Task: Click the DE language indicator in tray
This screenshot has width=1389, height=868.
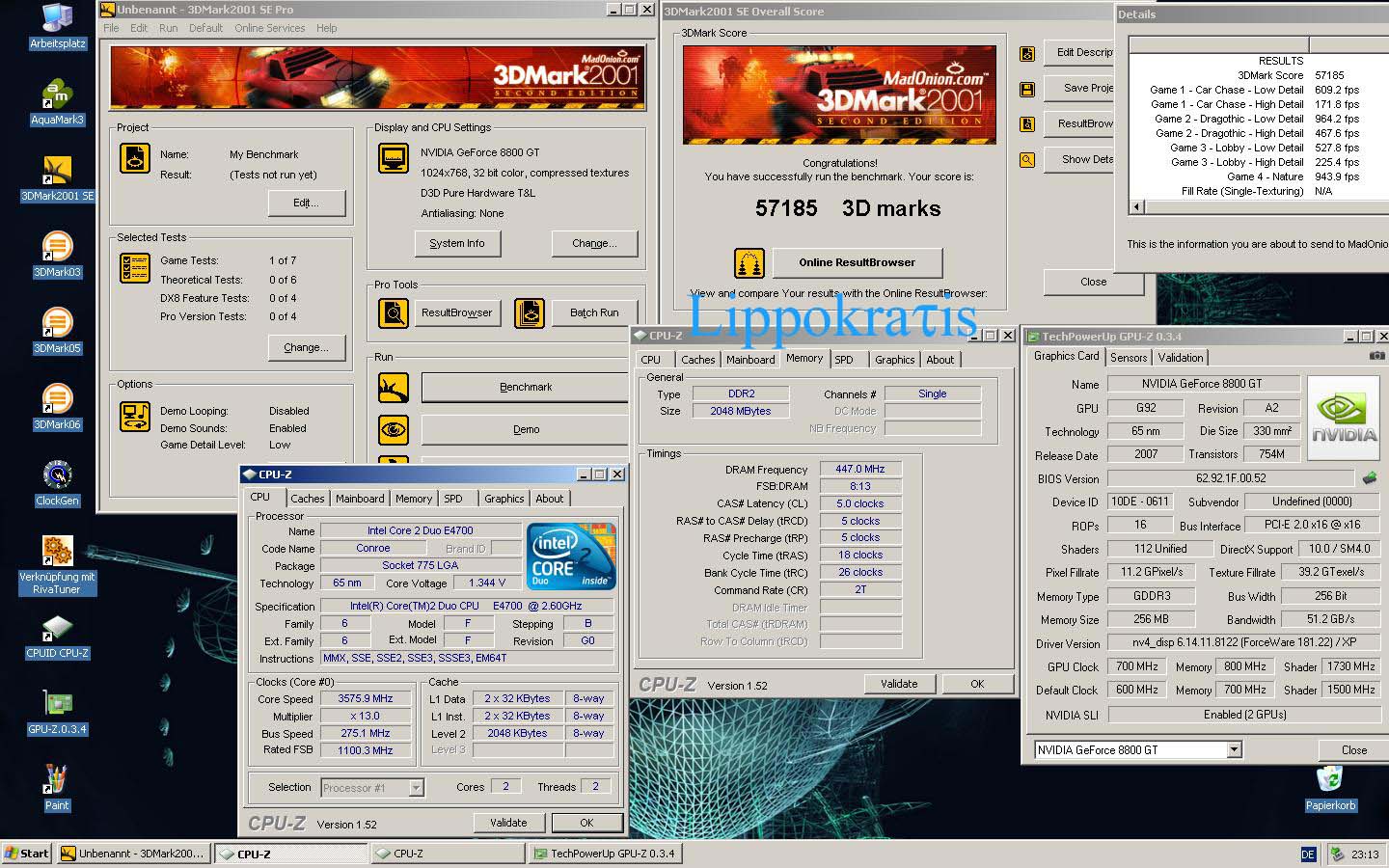Action: click(x=1308, y=854)
